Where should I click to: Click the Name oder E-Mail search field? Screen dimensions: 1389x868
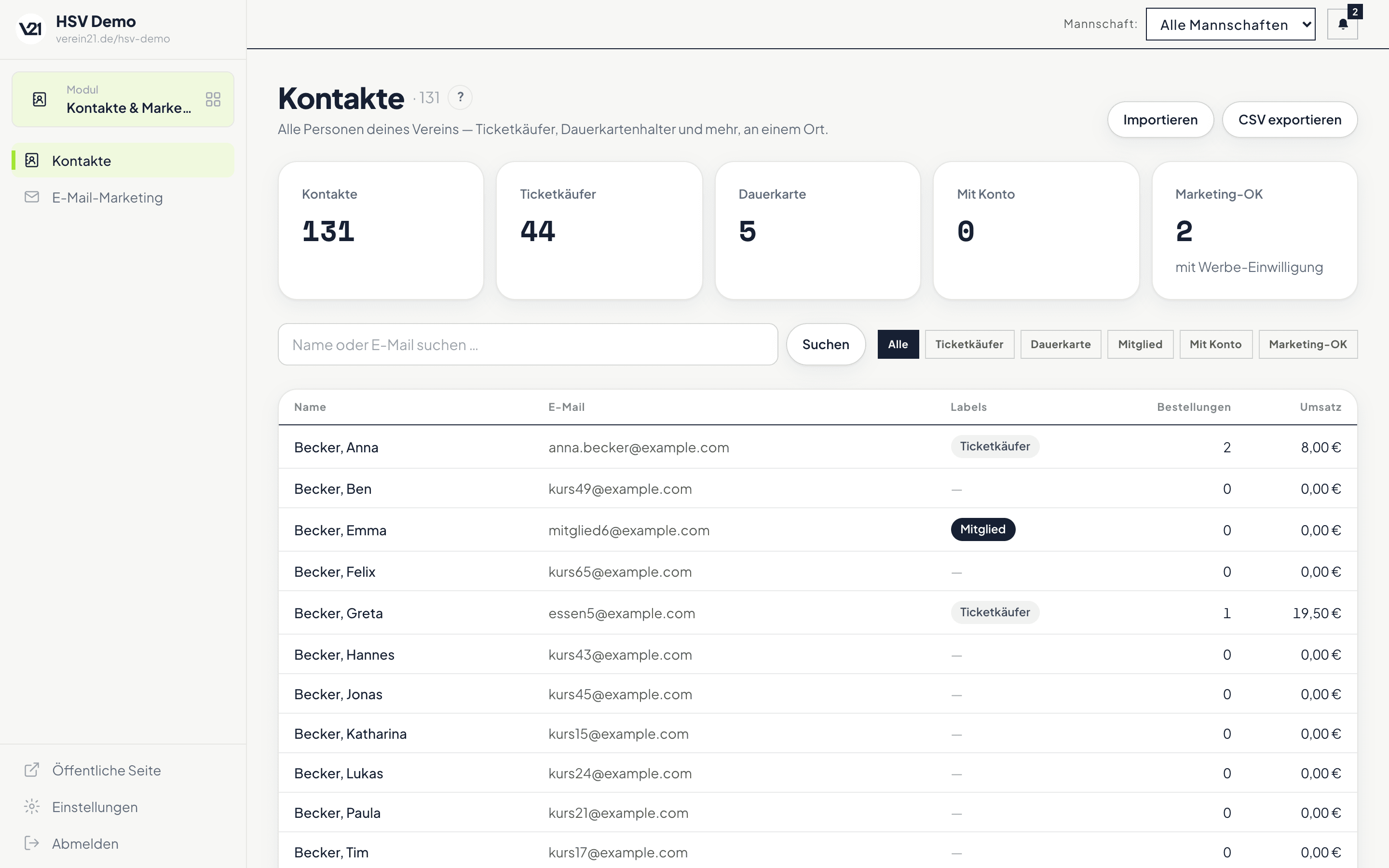528,344
